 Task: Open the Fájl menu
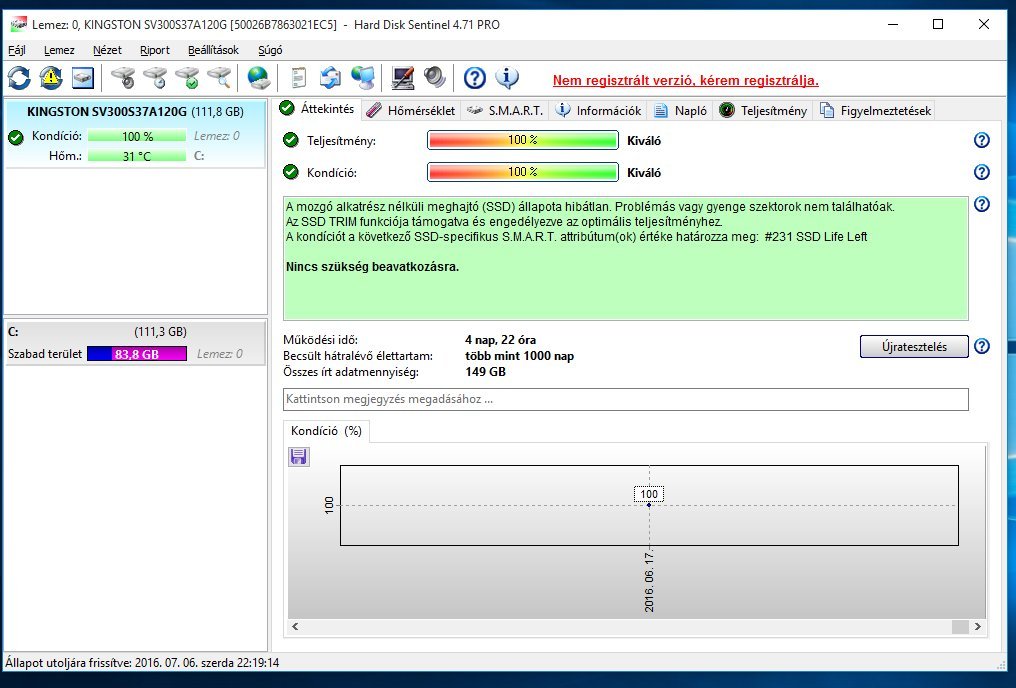[17, 50]
